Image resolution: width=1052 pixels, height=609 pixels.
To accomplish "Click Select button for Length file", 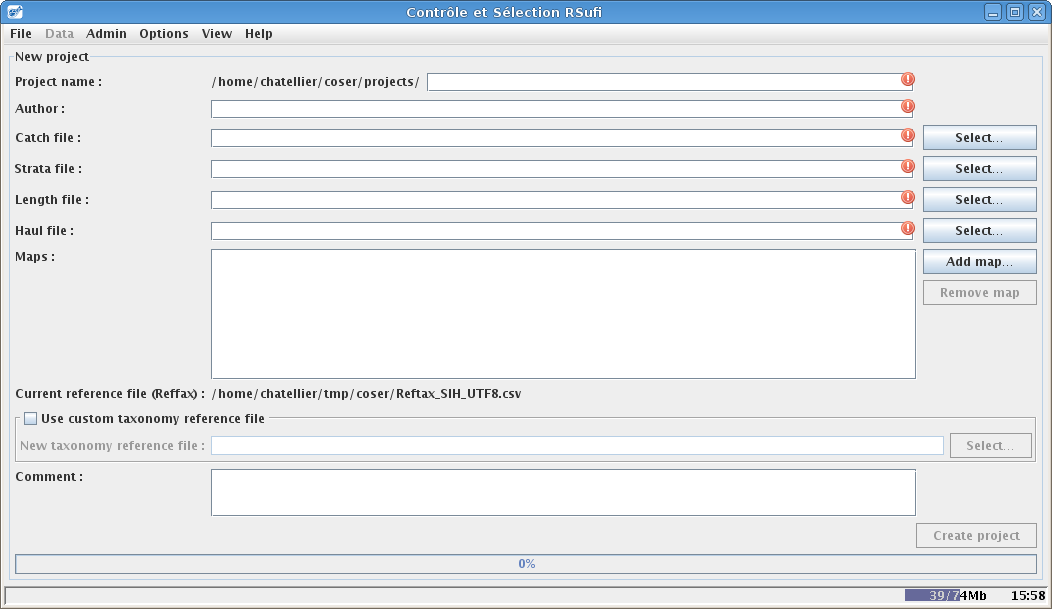I will click(980, 199).
